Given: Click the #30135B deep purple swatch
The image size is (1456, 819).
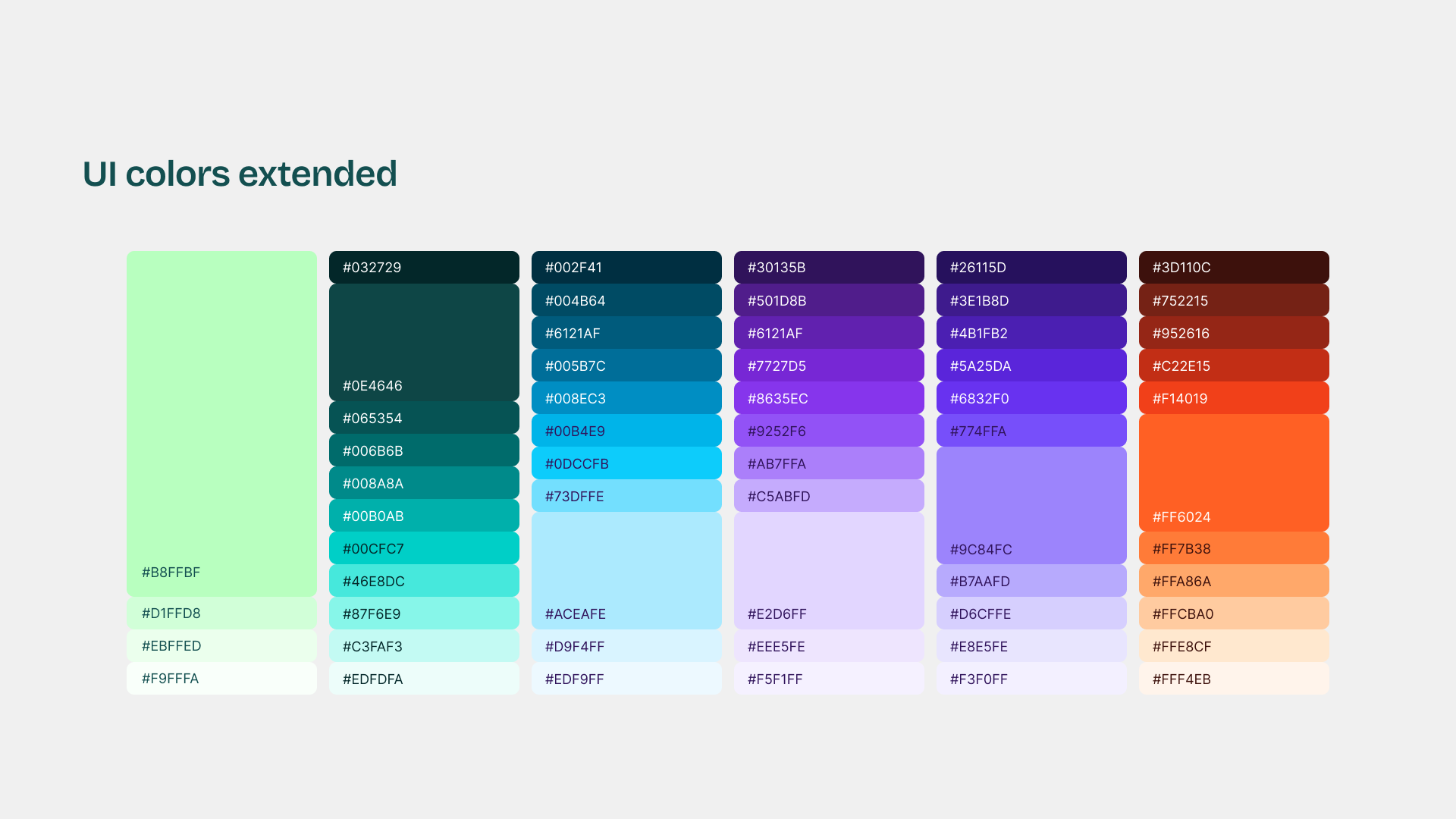Looking at the screenshot, I should 829,267.
